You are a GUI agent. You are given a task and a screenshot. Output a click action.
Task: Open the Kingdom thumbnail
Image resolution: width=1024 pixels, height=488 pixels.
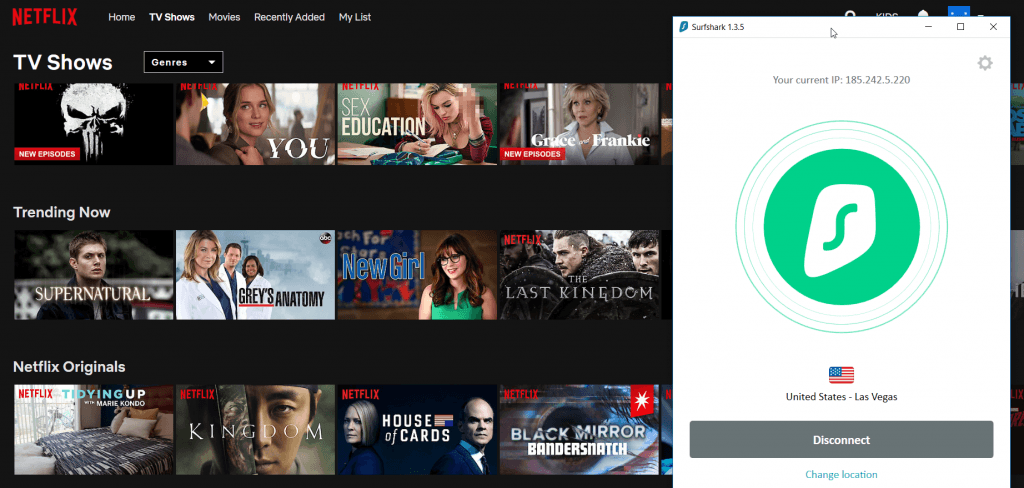(x=255, y=430)
